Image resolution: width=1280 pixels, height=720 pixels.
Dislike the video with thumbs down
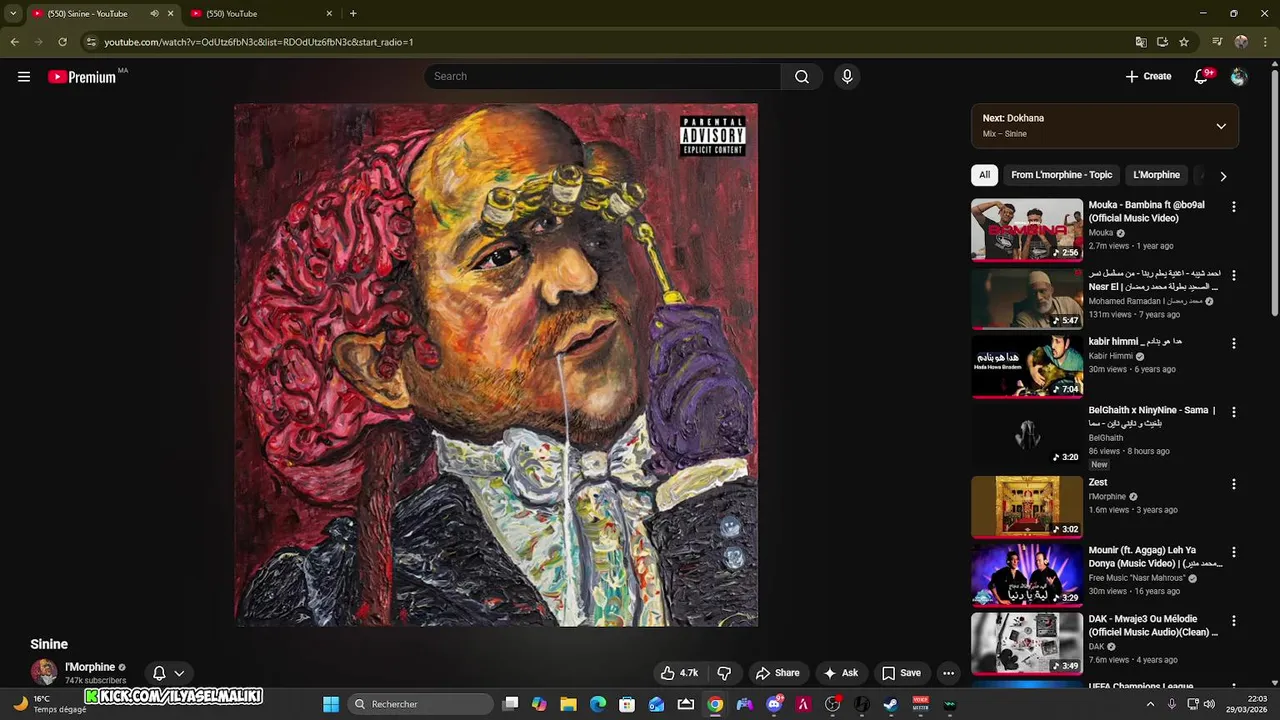click(x=725, y=673)
